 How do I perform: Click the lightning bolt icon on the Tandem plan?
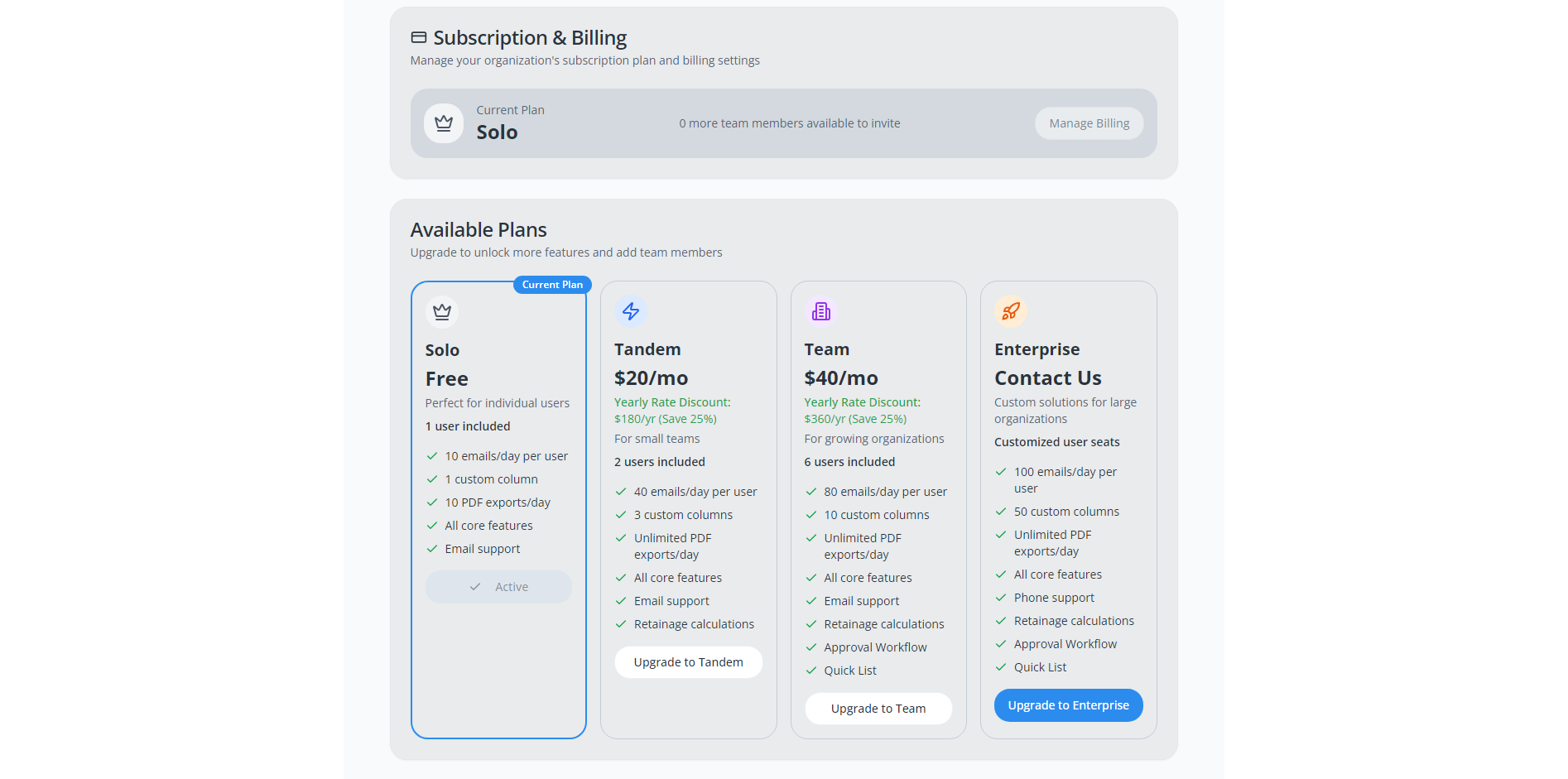coord(631,311)
